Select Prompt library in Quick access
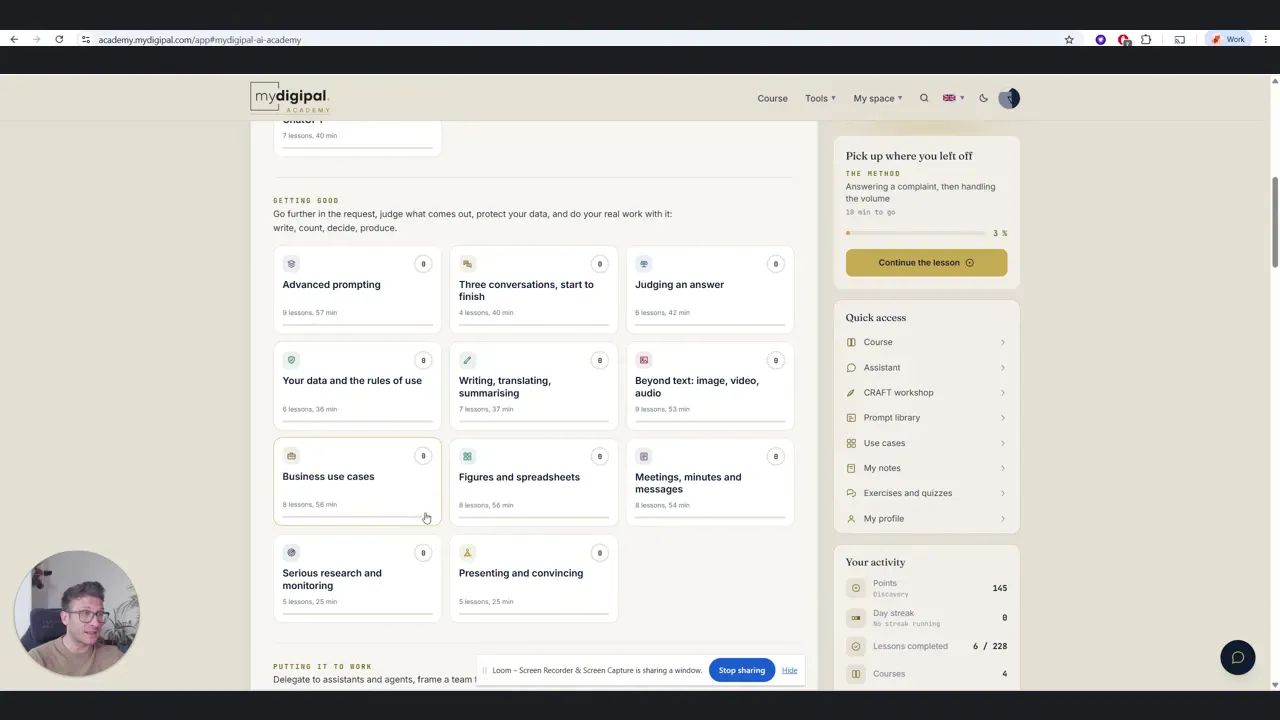The image size is (1280, 720). pos(926,418)
